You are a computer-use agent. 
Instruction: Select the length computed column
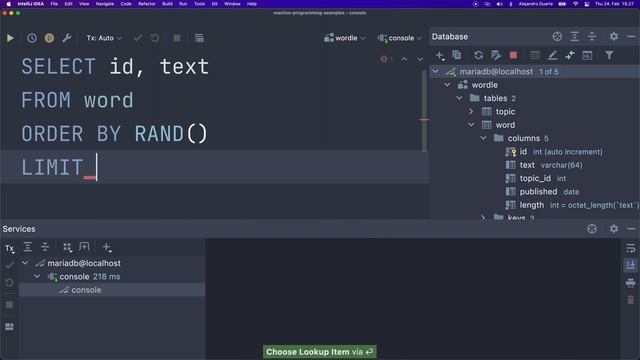click(571, 205)
